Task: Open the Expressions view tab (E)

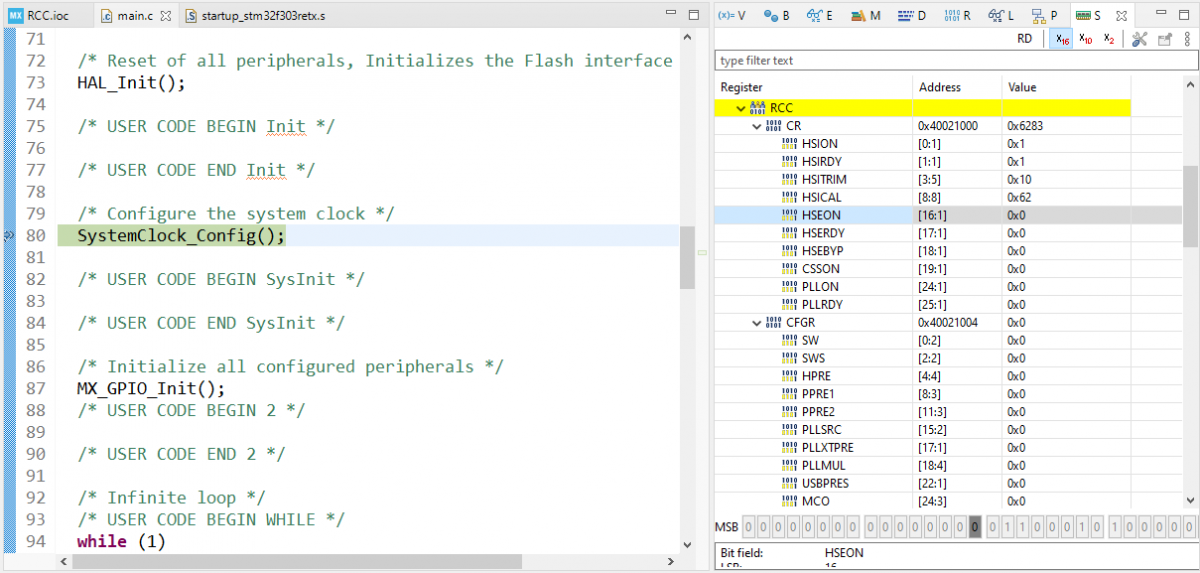Action: point(820,16)
